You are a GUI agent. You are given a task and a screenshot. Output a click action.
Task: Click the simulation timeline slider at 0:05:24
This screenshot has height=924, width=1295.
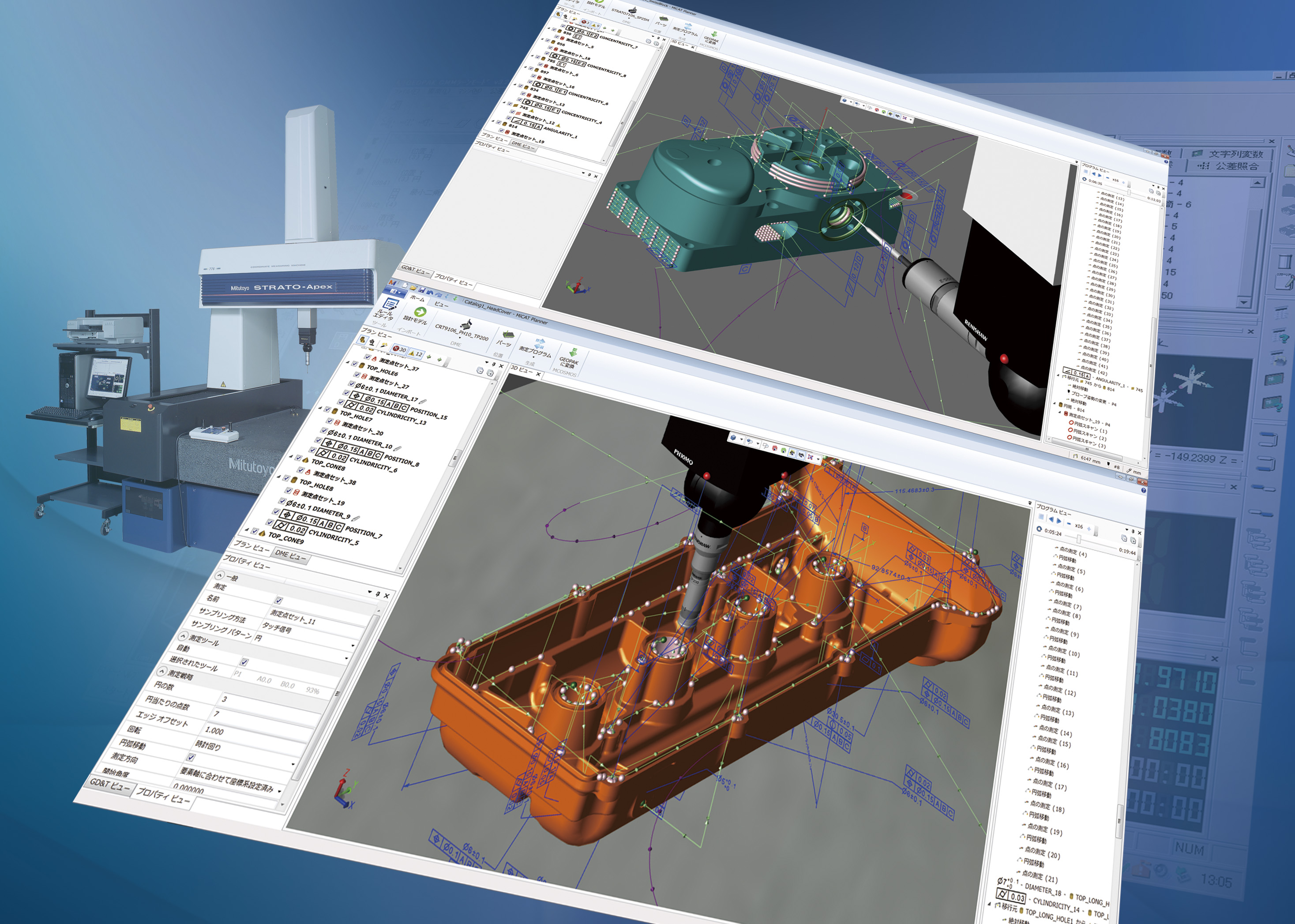1079,539
